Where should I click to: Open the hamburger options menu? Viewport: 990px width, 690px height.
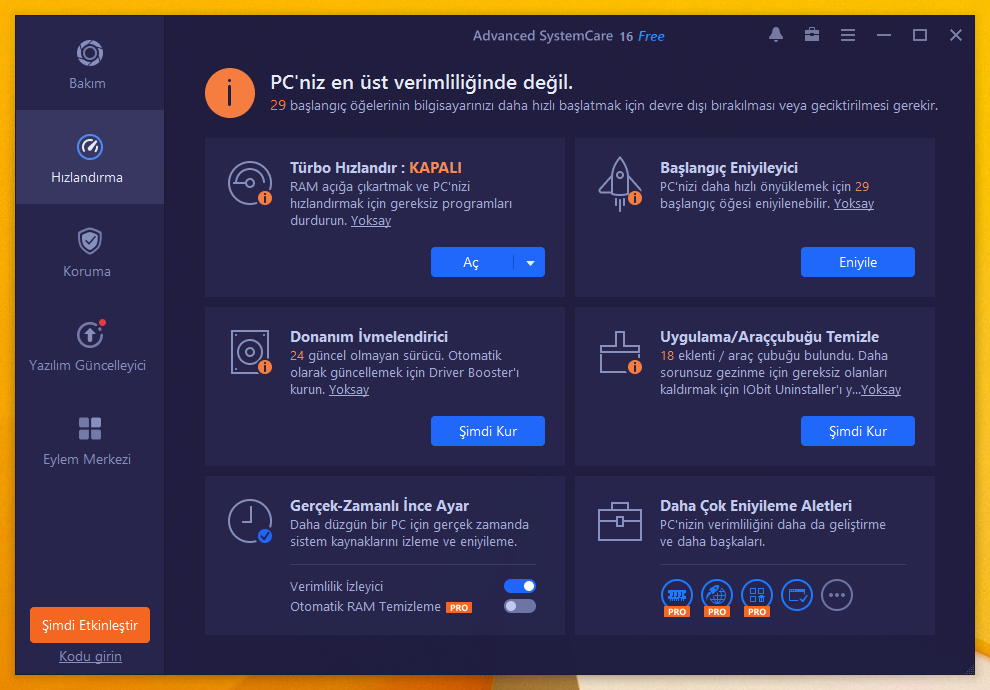tap(848, 35)
